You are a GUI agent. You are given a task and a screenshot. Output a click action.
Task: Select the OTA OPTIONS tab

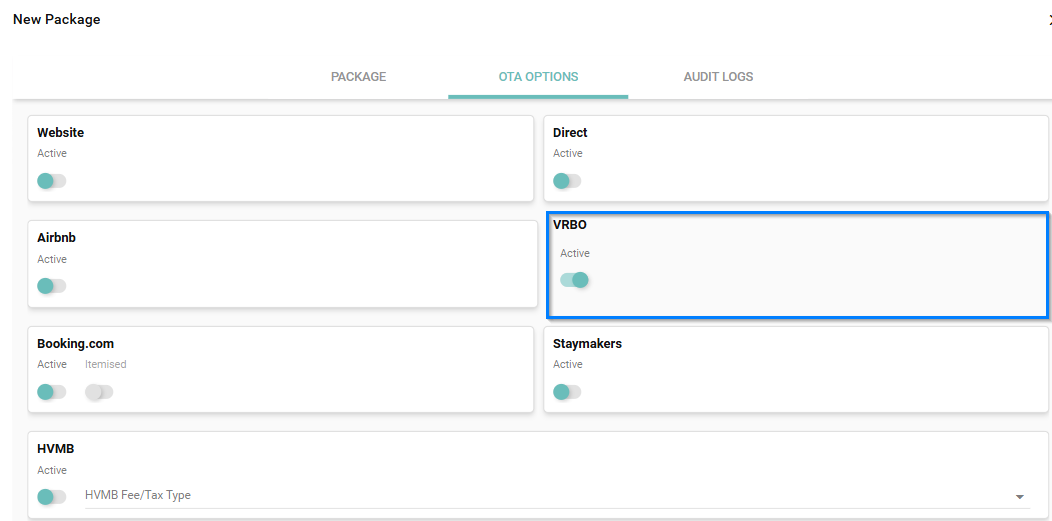pos(538,77)
